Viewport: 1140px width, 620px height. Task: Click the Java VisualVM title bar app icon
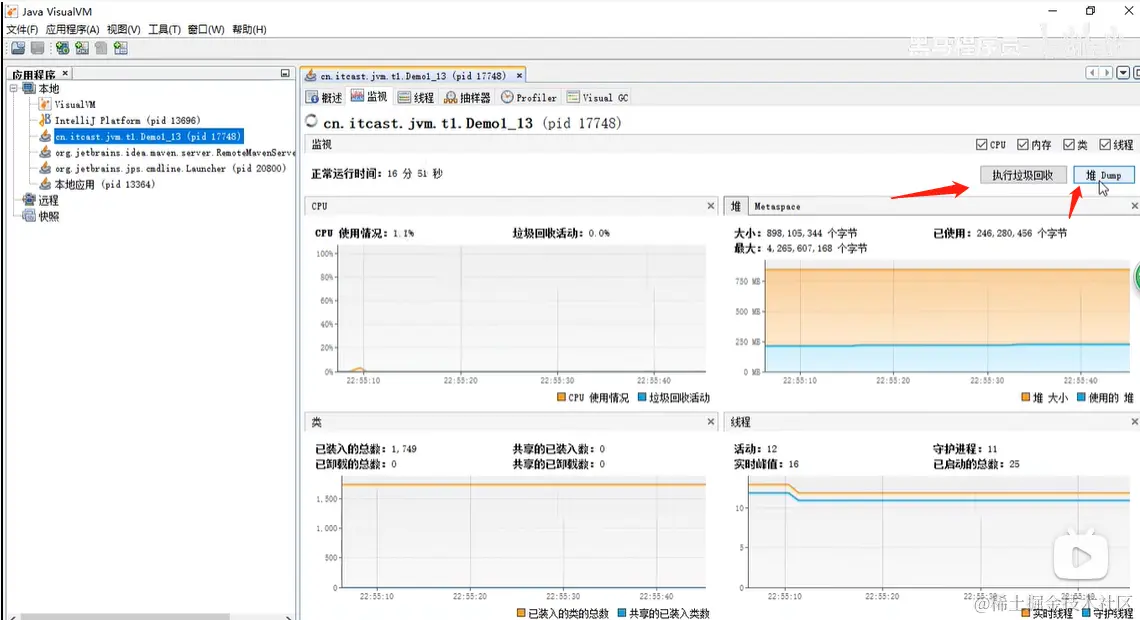point(12,12)
